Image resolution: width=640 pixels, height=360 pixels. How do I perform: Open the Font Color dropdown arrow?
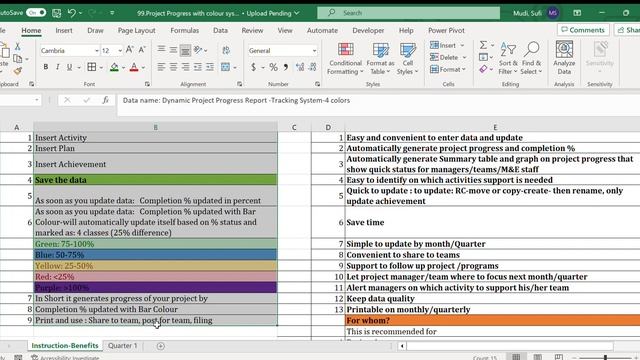pyautogui.click(x=143, y=68)
